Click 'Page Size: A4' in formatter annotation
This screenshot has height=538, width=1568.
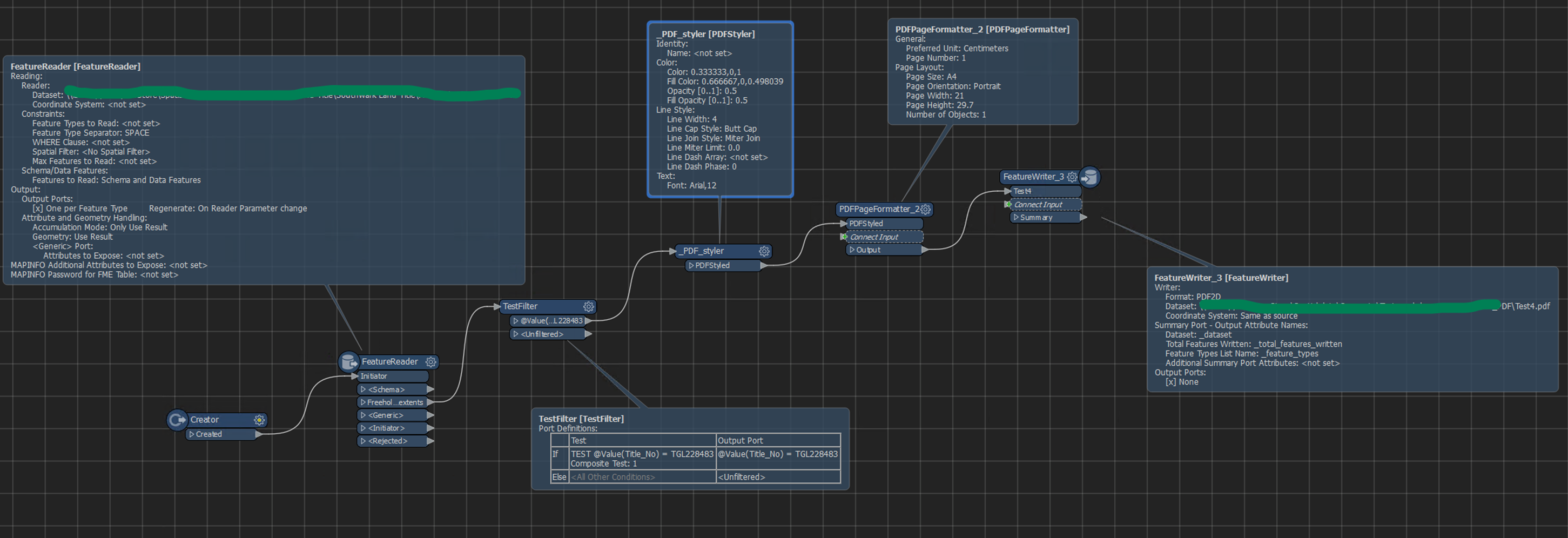[931, 77]
